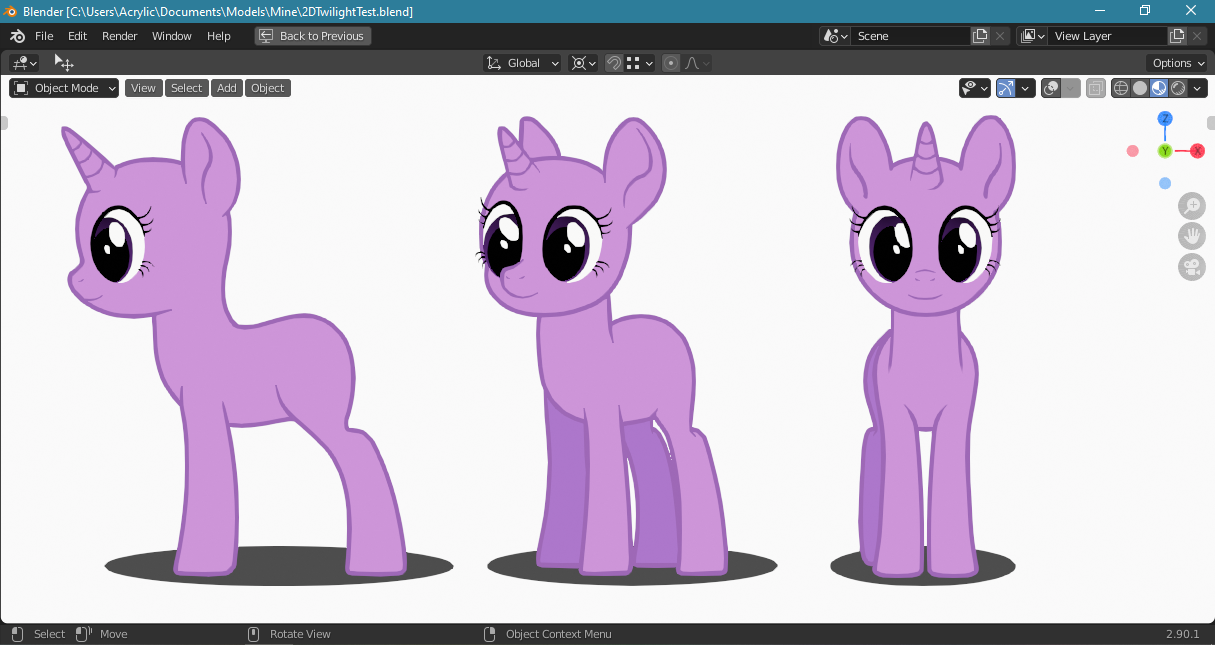The image size is (1215, 645).
Task: Delete the scene with X button
Action: (x=1000, y=36)
